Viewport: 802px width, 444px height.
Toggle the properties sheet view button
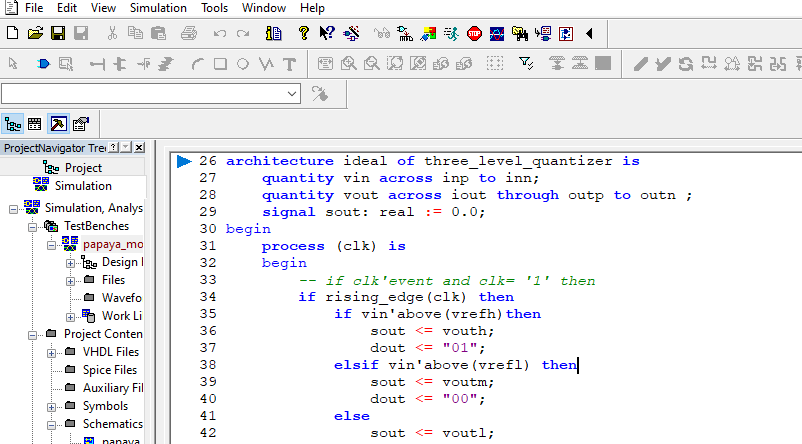(81, 124)
